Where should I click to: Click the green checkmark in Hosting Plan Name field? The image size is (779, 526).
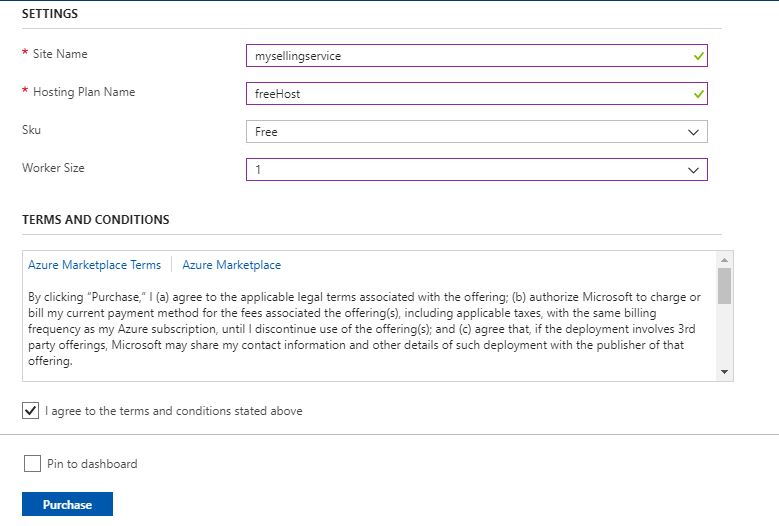[x=699, y=93]
